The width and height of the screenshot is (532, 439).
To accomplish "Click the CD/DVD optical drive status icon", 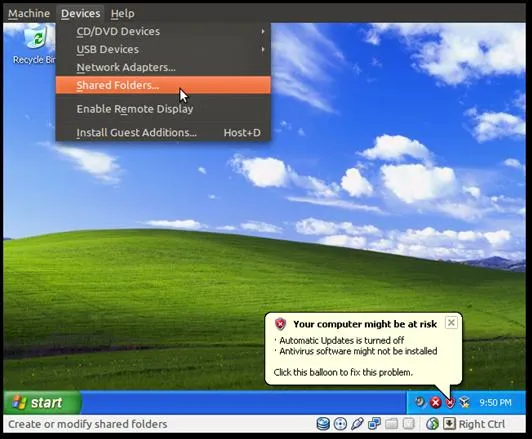I will (340, 424).
